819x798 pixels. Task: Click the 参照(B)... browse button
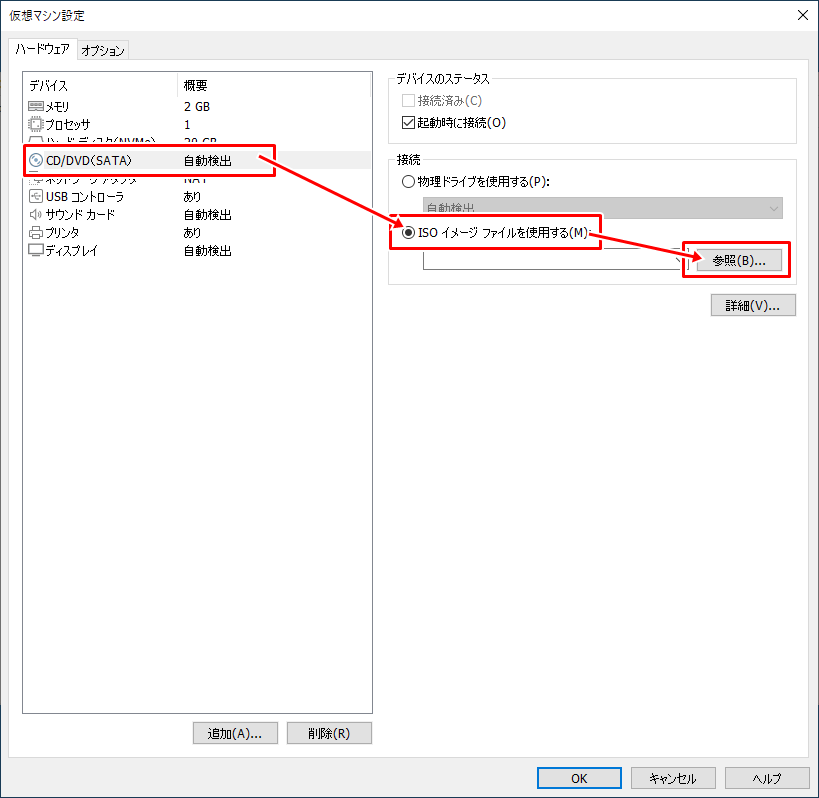[x=738, y=260]
